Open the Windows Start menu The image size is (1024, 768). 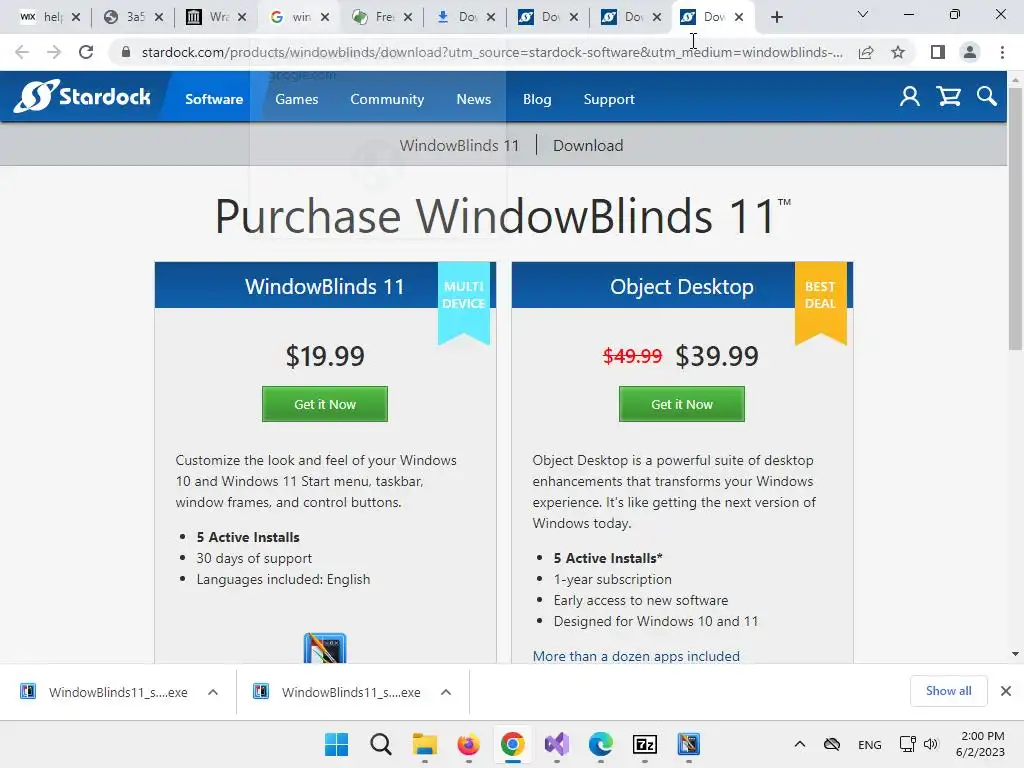pos(336,744)
